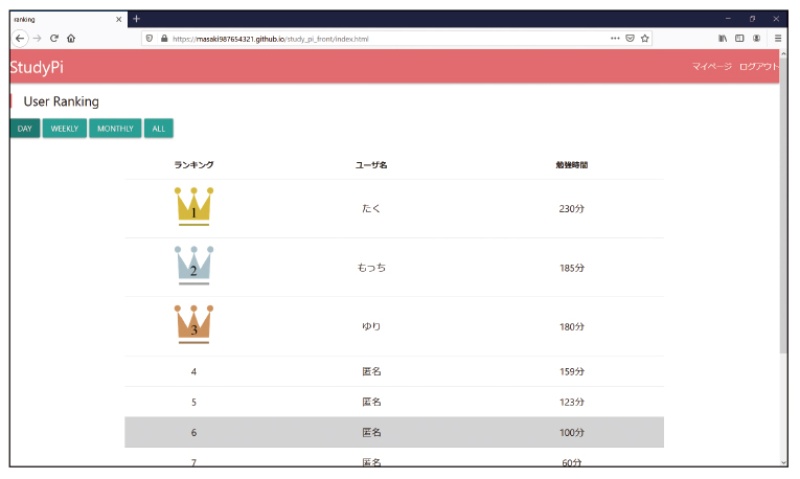The height and width of the screenshot is (479, 800).
Task: Reload the page with the refresh icon
Action: (54, 38)
